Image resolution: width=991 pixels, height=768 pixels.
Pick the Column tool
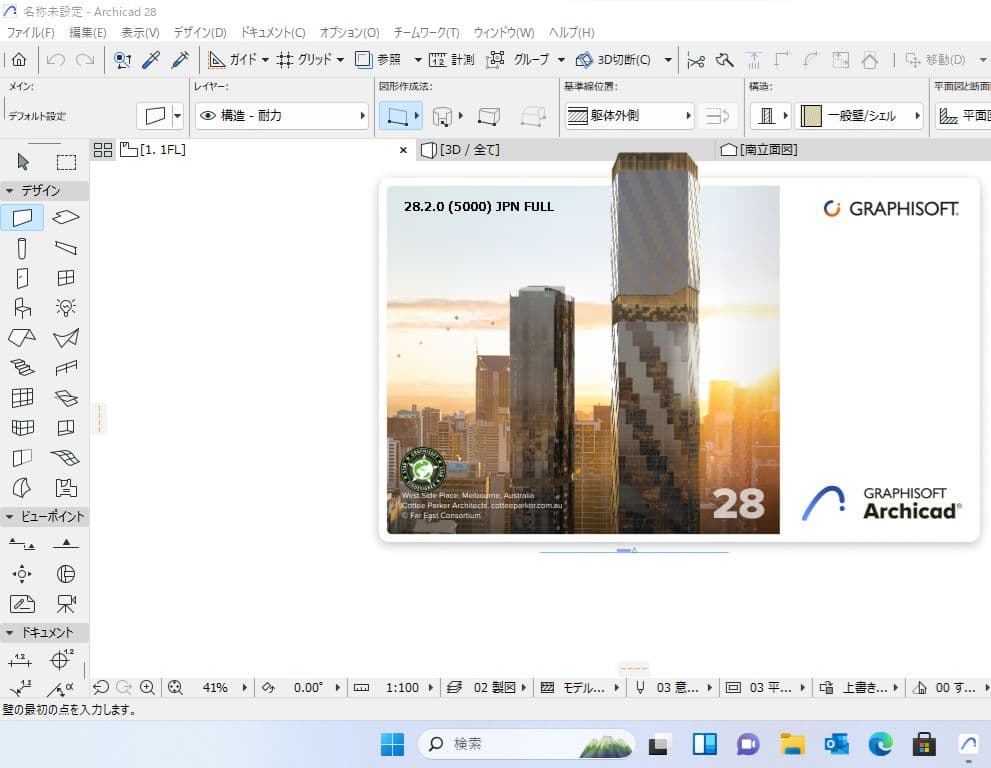22,248
